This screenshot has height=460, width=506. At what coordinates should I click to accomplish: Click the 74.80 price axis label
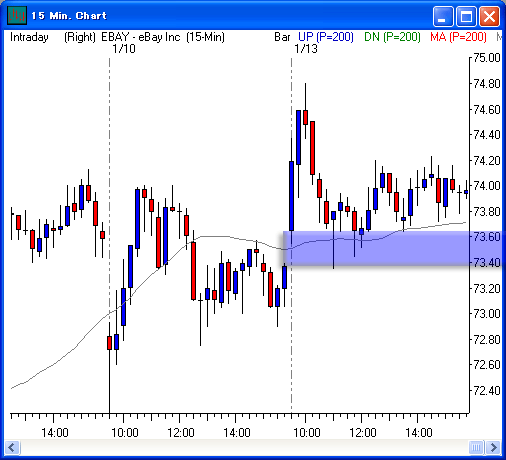[x=487, y=83]
